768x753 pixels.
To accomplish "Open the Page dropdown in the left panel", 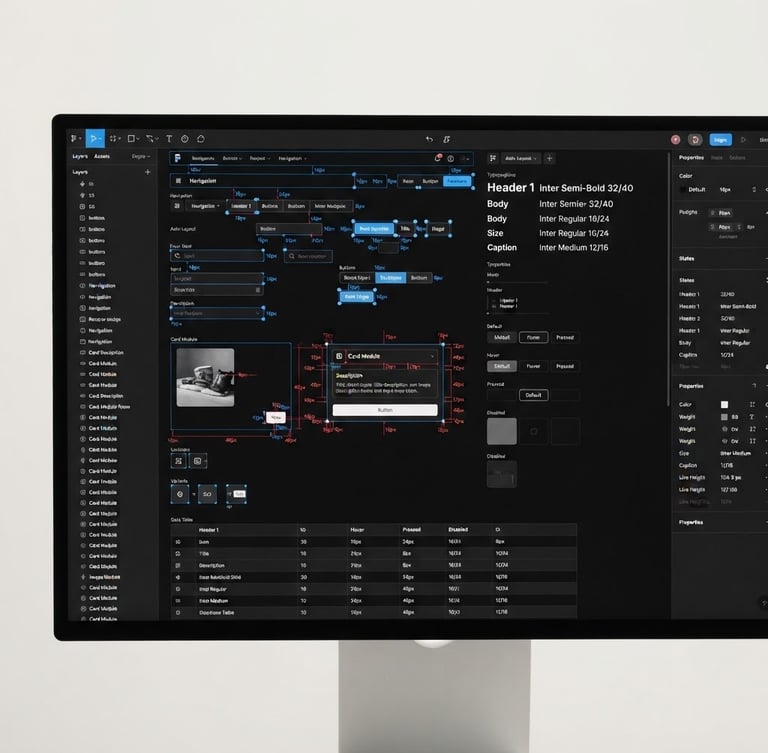I will click(141, 156).
